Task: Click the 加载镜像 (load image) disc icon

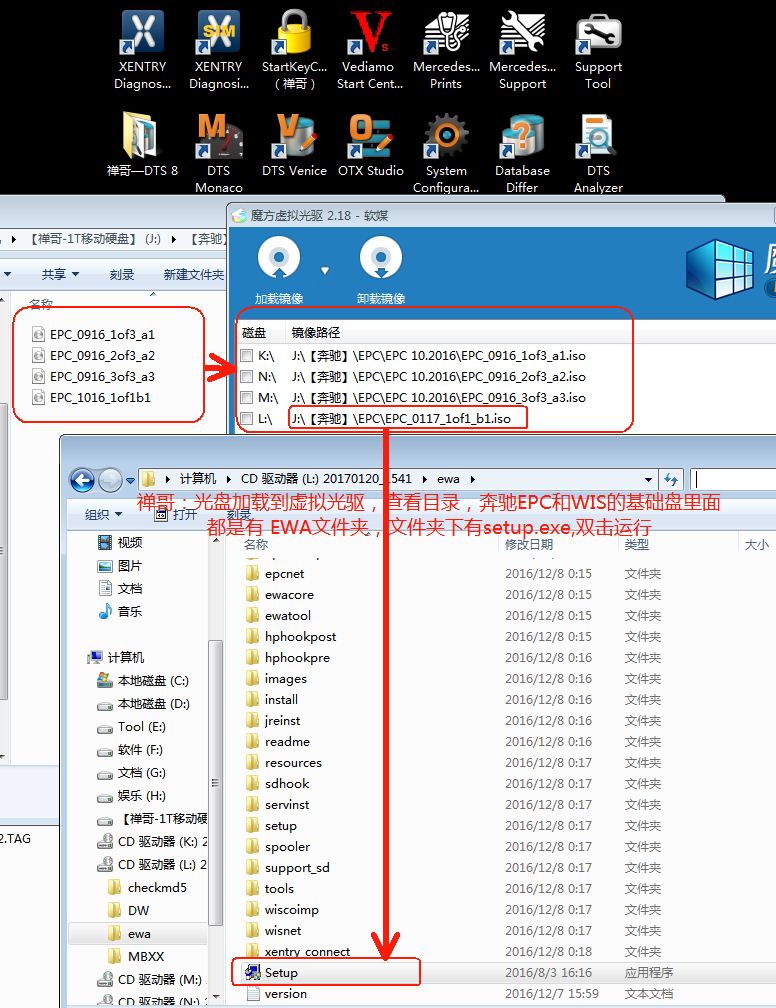Action: coord(278,258)
